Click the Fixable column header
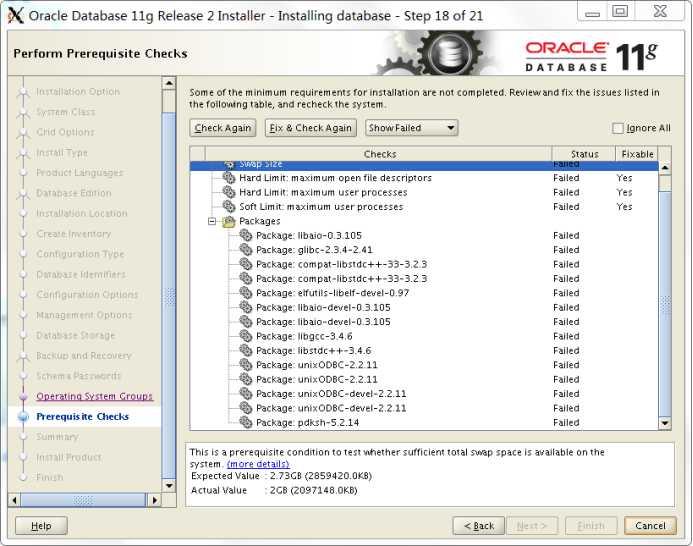The width and height of the screenshot is (693, 546). pyautogui.click(x=637, y=154)
